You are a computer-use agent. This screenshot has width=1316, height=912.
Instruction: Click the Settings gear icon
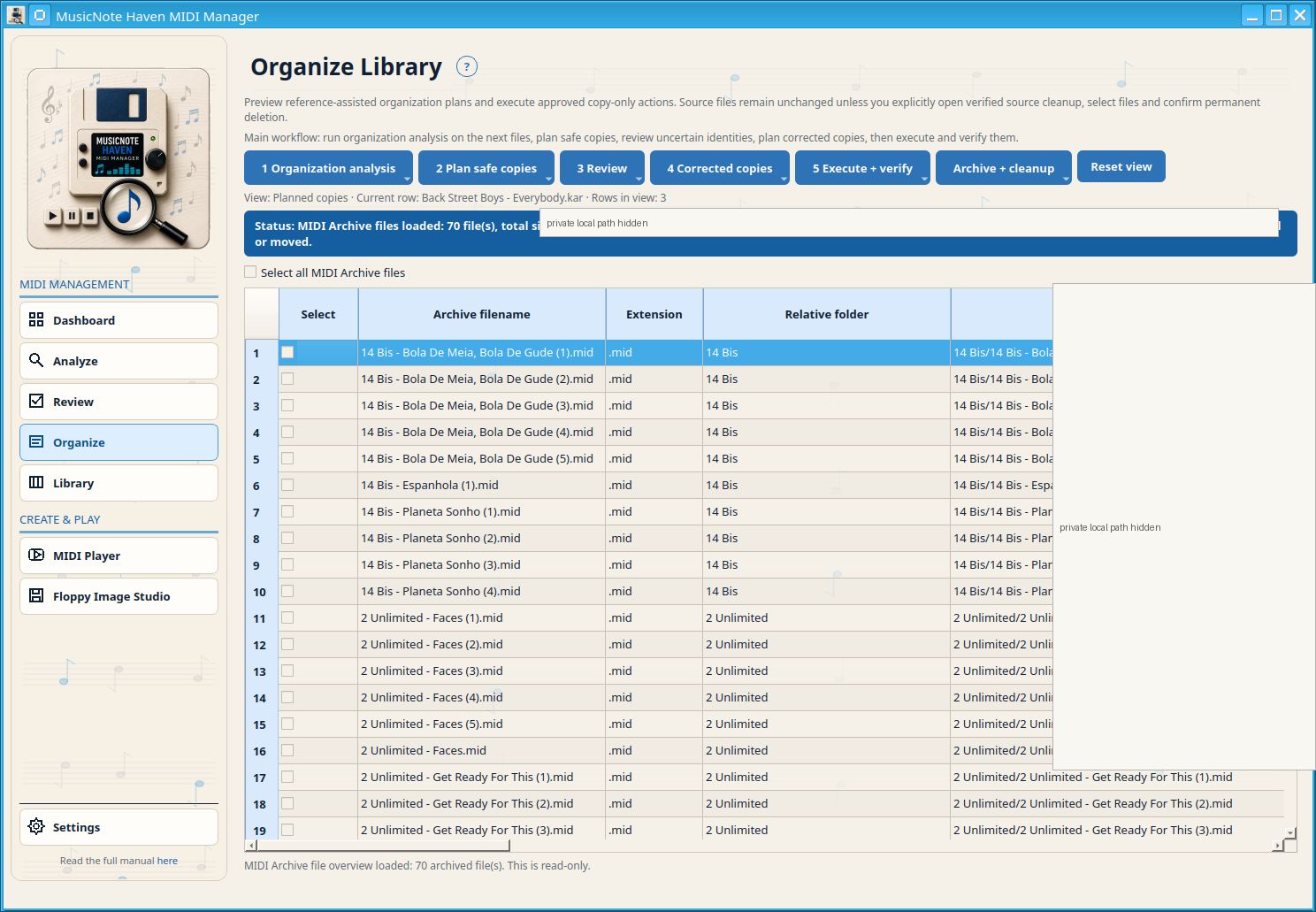click(36, 826)
